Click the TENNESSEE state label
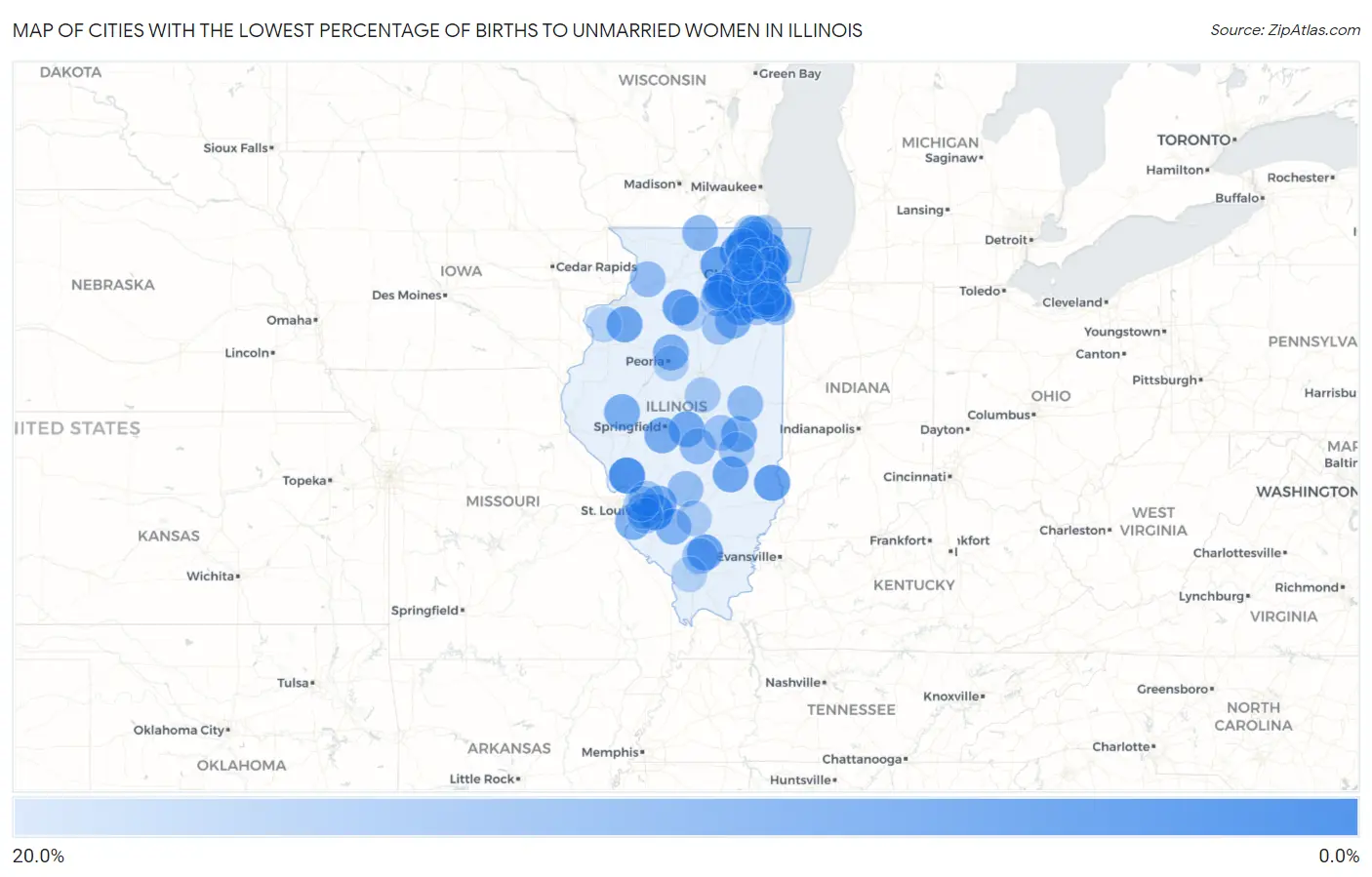Screen dimensions: 1372x877 pos(851,709)
